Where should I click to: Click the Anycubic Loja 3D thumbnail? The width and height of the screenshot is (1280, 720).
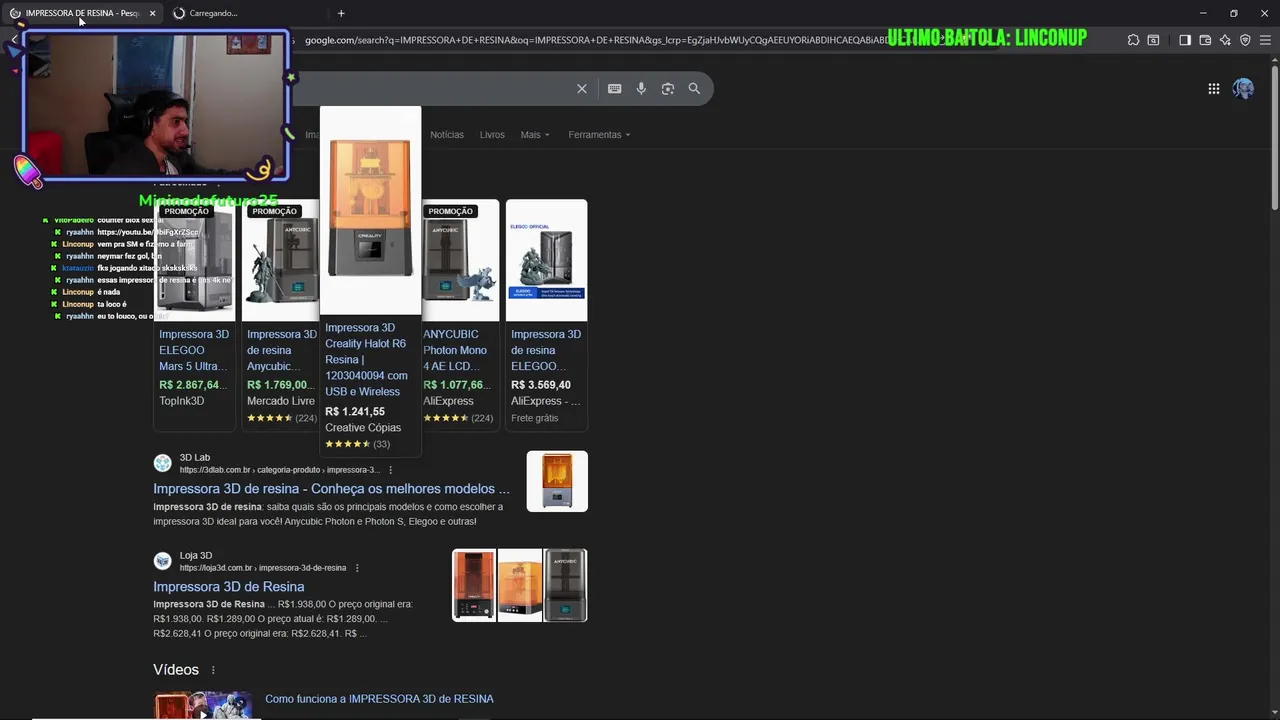coord(565,585)
